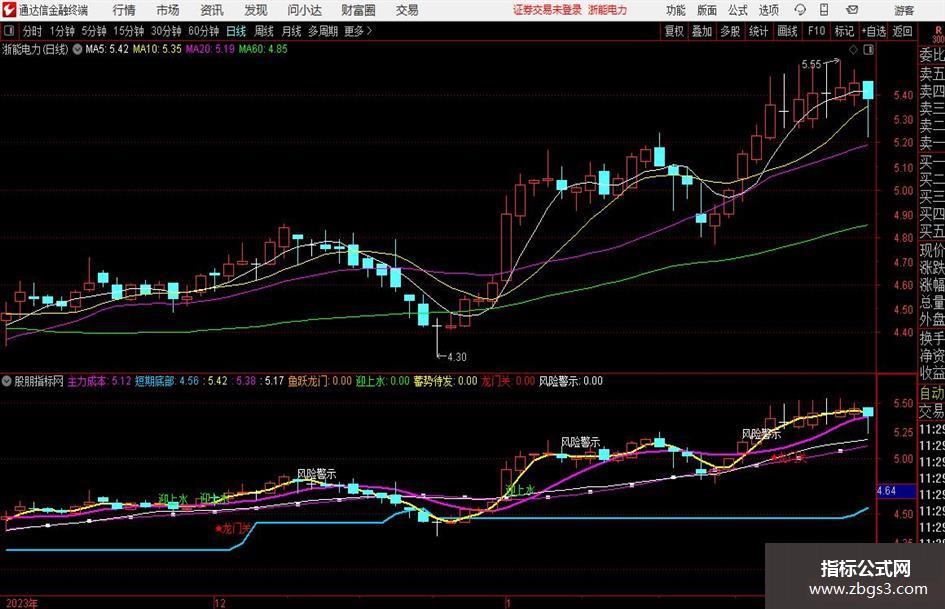Open the 行情 menu
The height and width of the screenshot is (609, 945).
click(x=124, y=10)
